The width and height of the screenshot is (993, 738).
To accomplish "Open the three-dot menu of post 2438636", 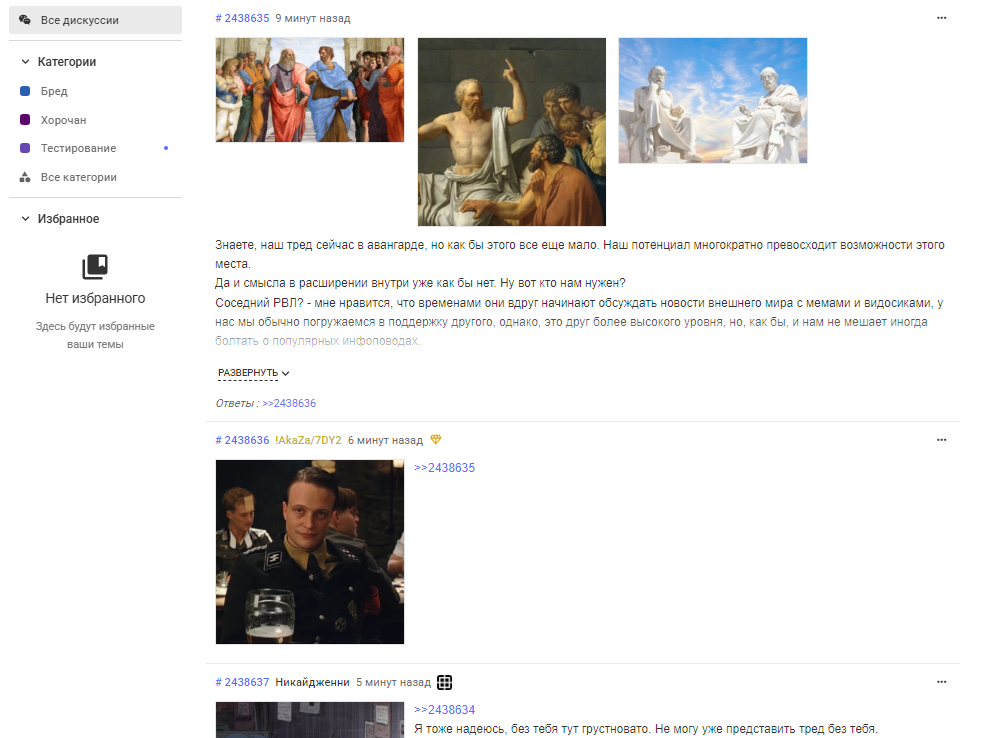I will click(942, 440).
